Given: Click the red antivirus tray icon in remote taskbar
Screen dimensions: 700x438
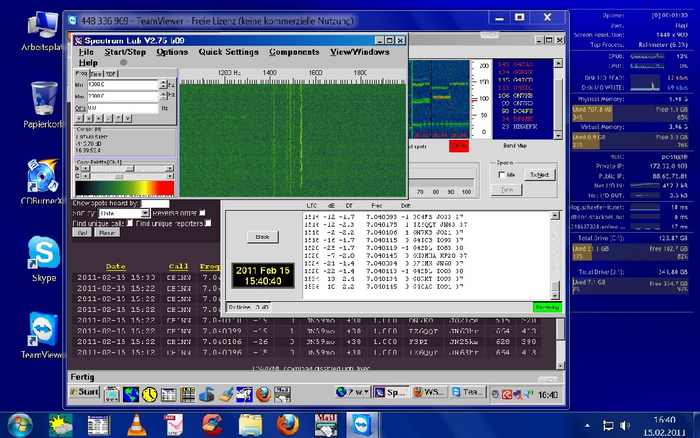Looking at the screenshot, I should click(507, 395).
